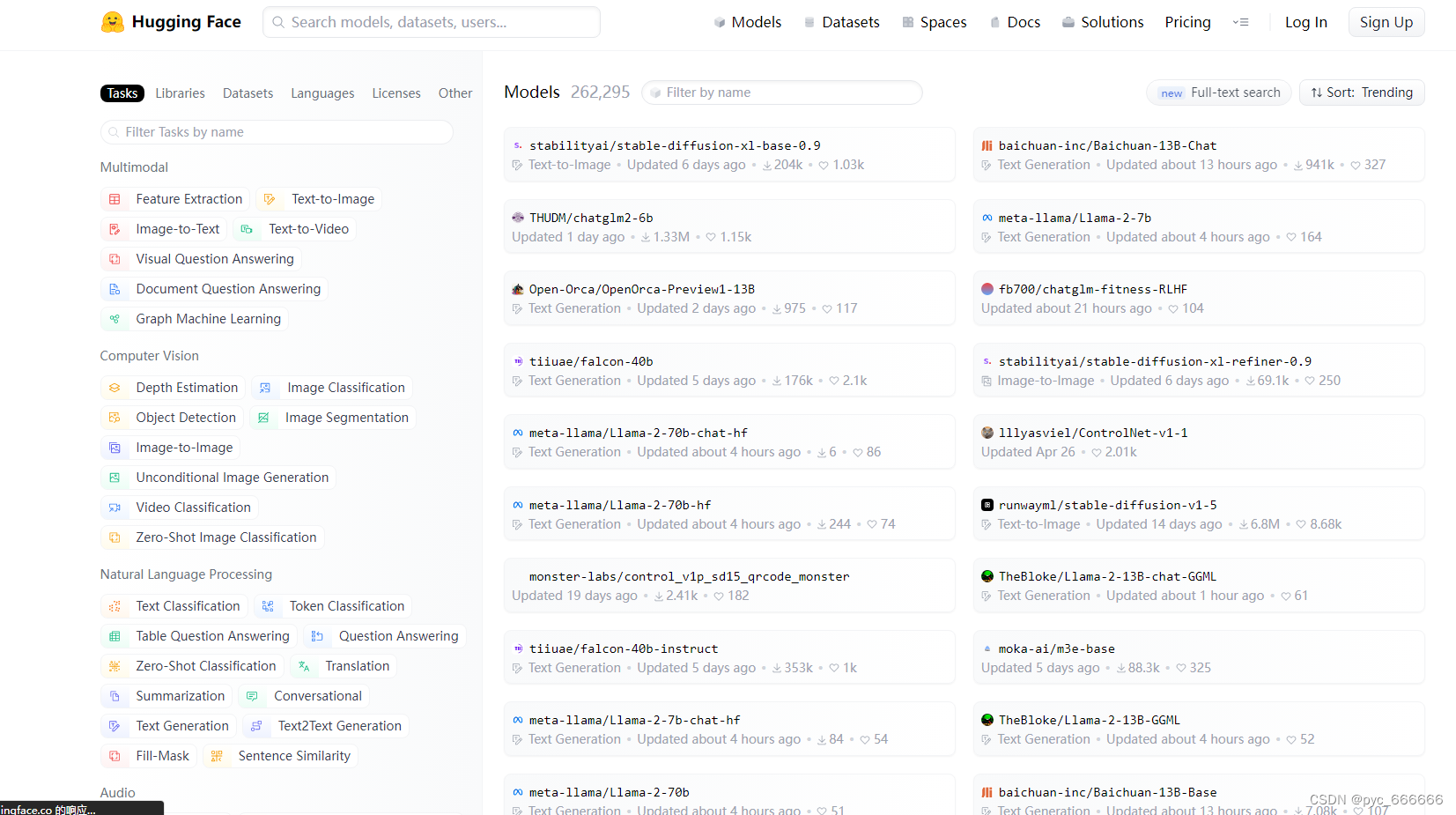Open meta-llama/Llama-2-70b-chat-hf model card
This screenshot has height=815, width=1456.
(729, 442)
